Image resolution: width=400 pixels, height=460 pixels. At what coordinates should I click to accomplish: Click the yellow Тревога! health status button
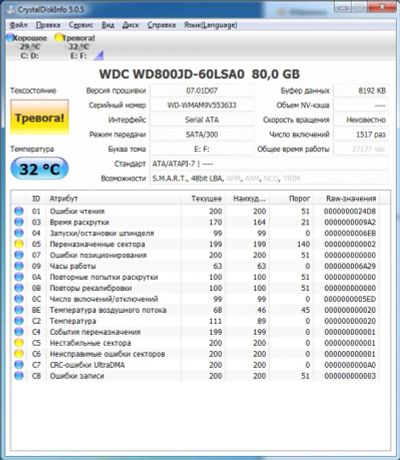pyautogui.click(x=40, y=118)
